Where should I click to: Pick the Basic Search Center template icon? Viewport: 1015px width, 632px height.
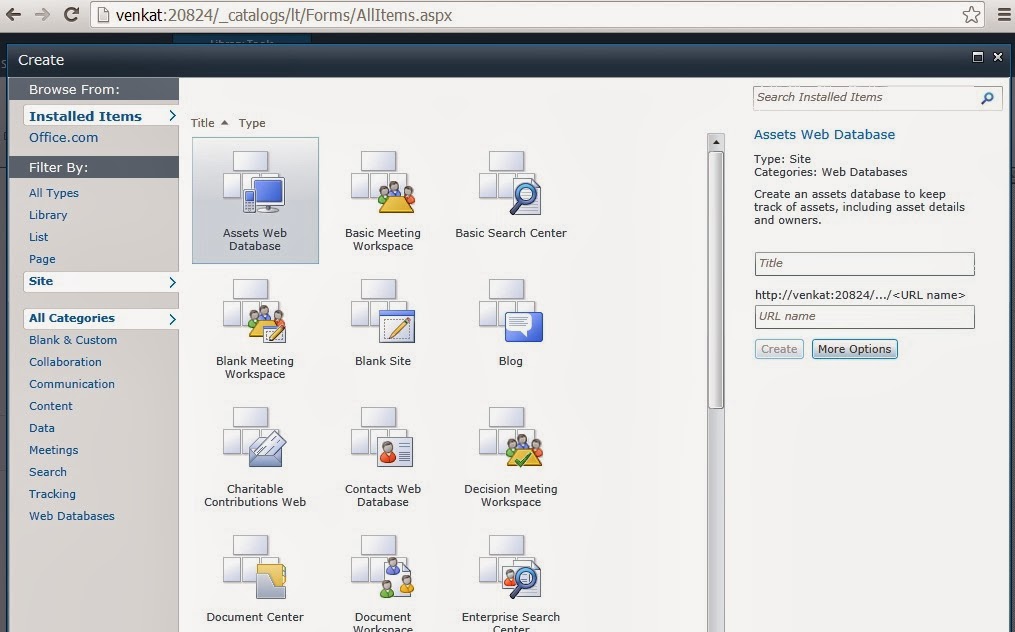510,183
